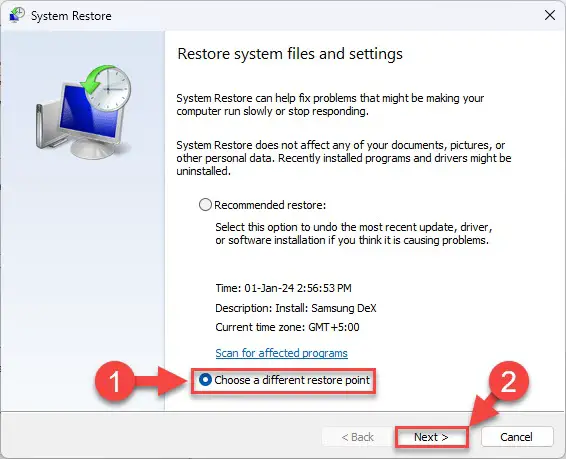Click the red circle numbered 2
Image resolution: width=566 pixels, height=459 pixels.
[x=509, y=381]
